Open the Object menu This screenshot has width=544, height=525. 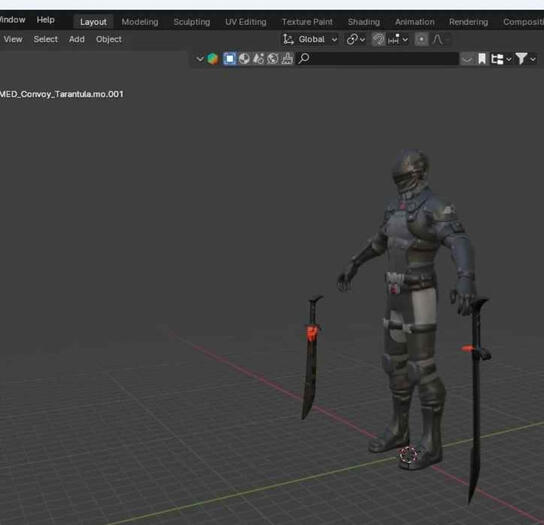[x=109, y=39]
